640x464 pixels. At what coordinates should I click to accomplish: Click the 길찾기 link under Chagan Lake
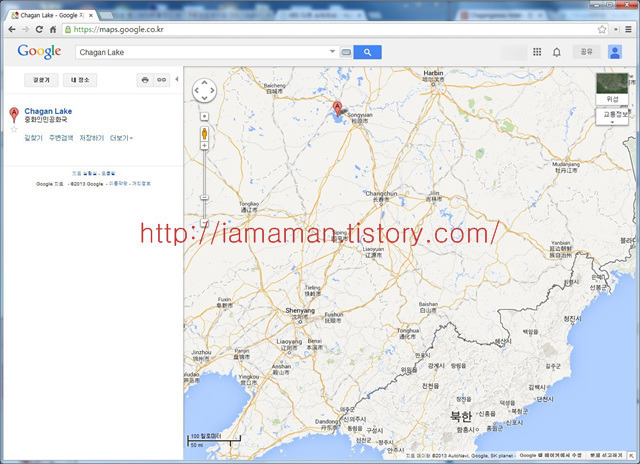tap(33, 138)
